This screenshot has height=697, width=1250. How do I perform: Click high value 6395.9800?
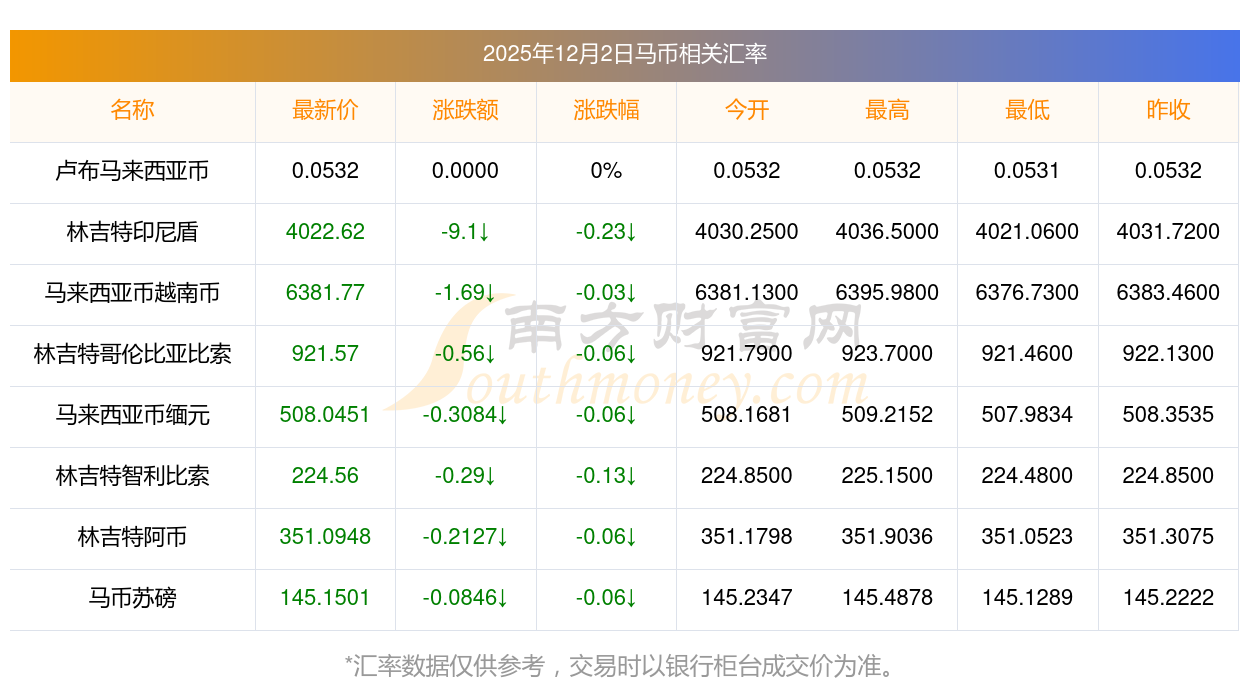pos(887,293)
